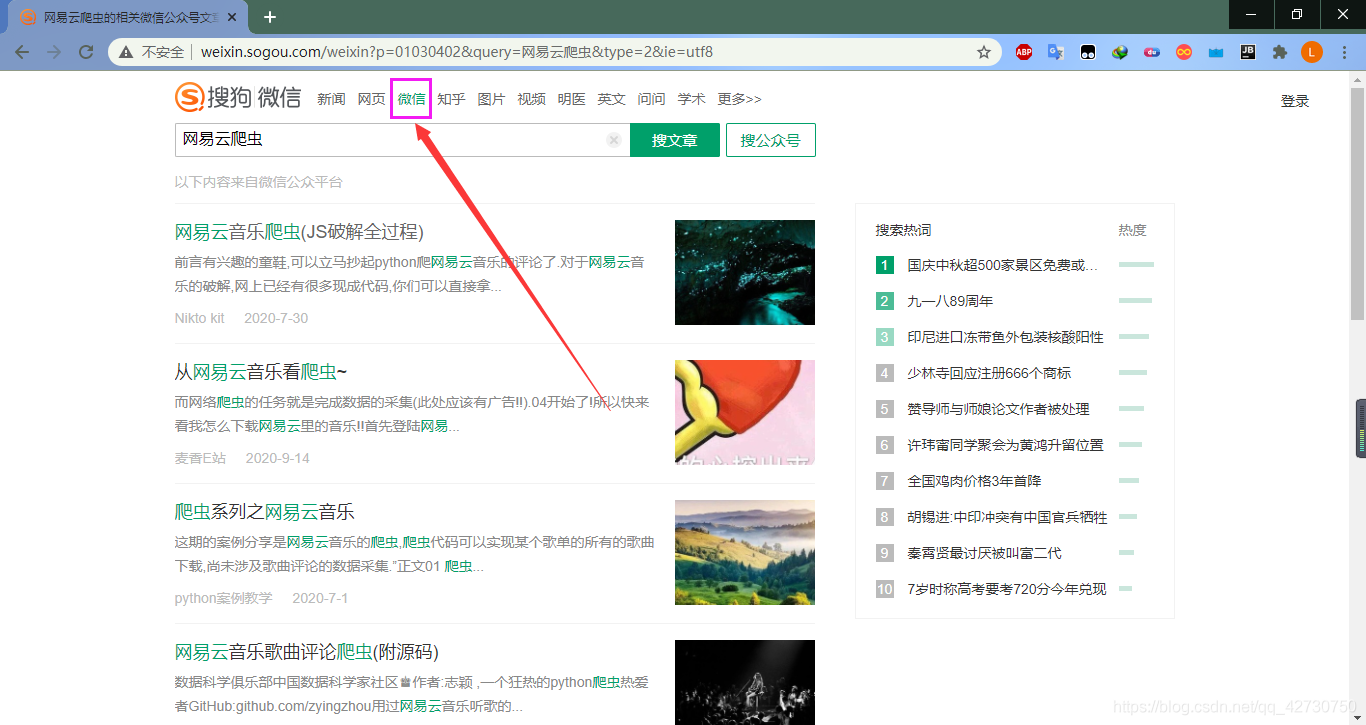Select the 英文 navigation tab
1366x725 pixels.
(611, 99)
